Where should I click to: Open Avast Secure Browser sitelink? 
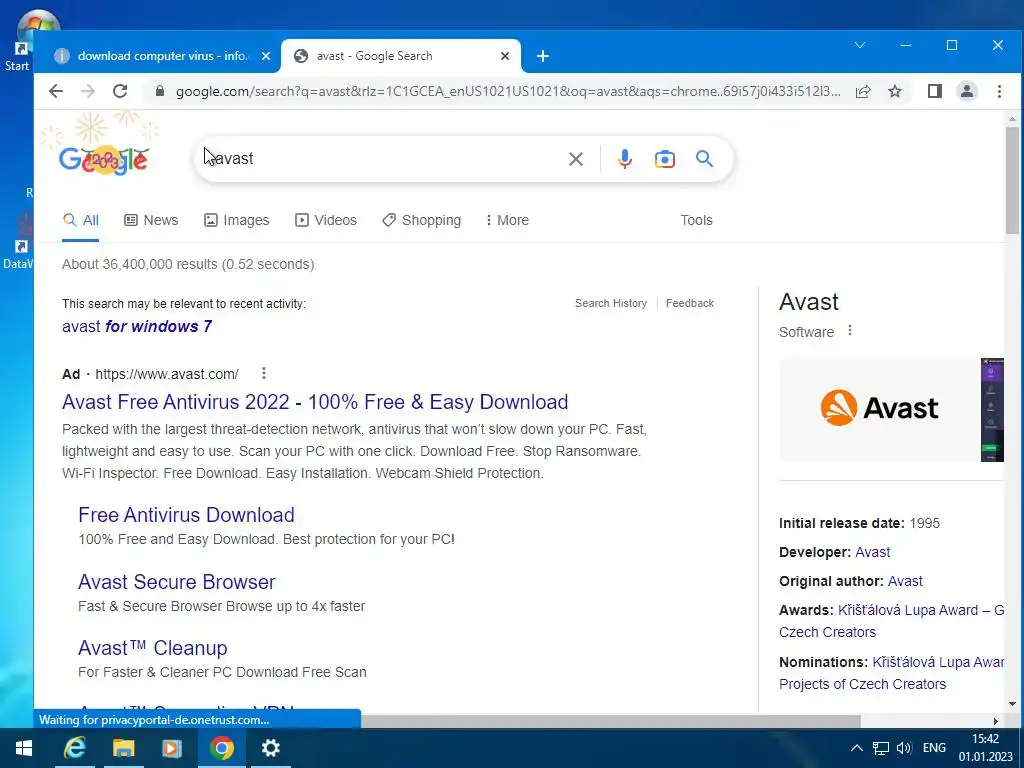coord(176,582)
